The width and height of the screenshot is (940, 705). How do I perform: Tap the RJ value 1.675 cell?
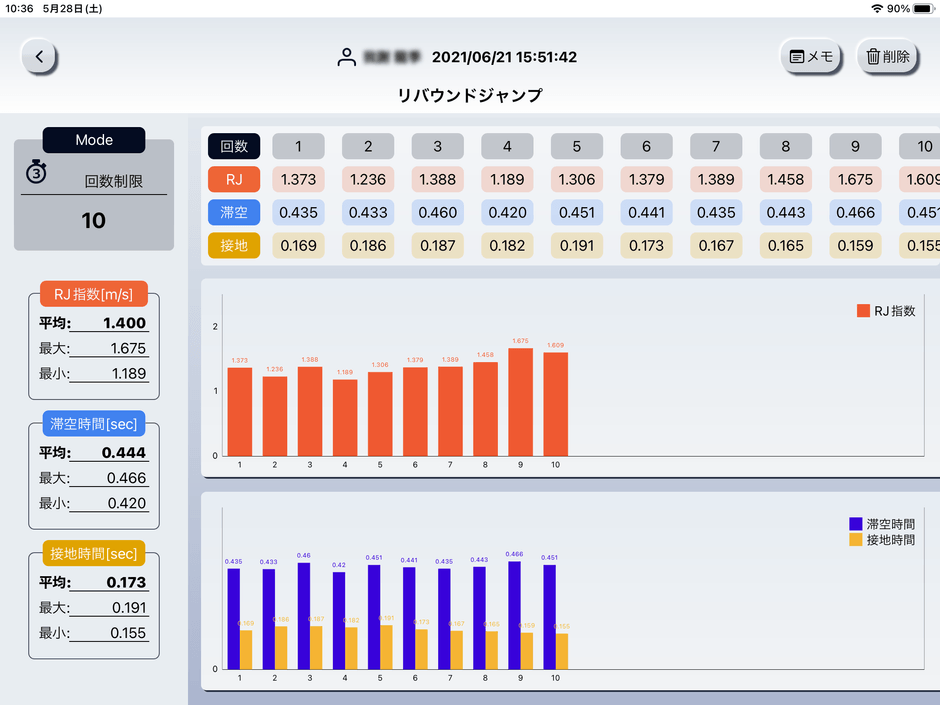tap(855, 180)
